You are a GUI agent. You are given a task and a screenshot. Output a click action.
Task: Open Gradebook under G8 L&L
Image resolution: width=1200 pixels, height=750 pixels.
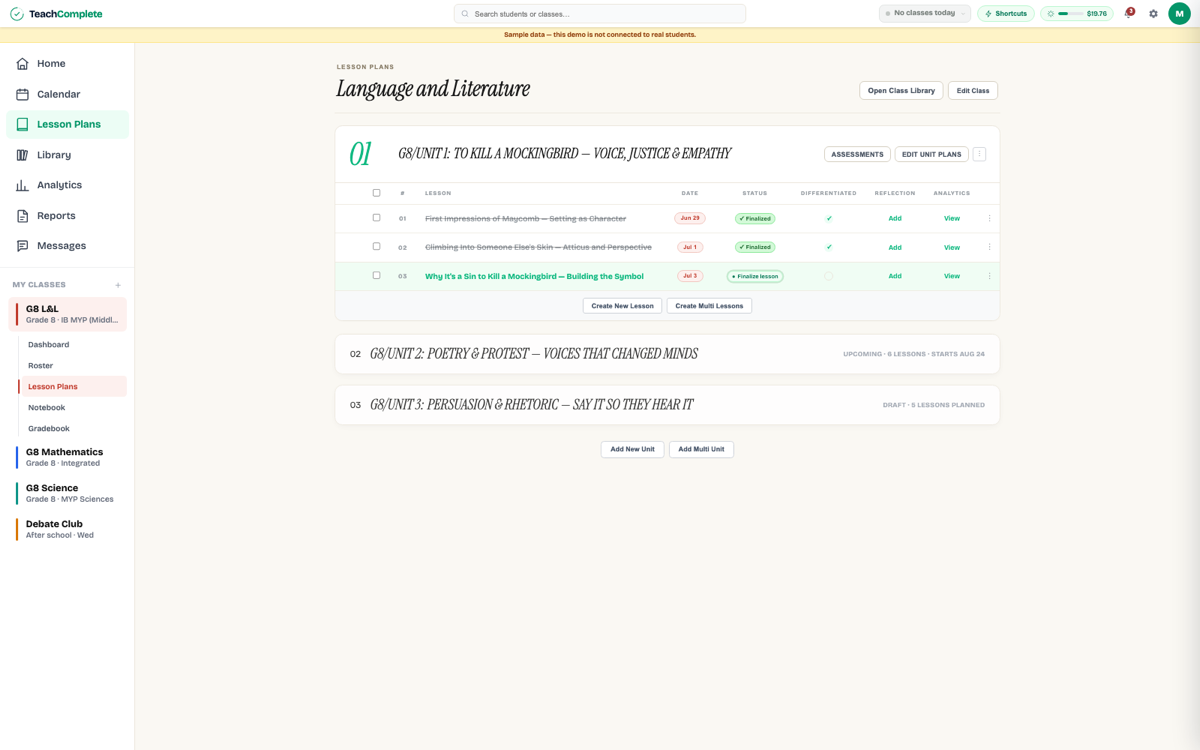(x=72, y=428)
